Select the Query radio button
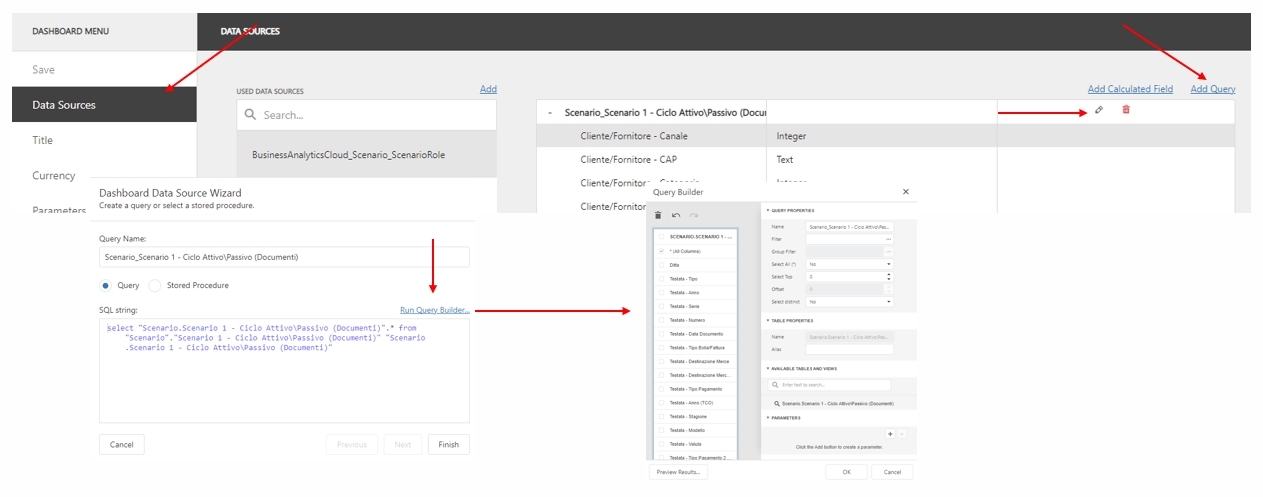 click(x=106, y=286)
